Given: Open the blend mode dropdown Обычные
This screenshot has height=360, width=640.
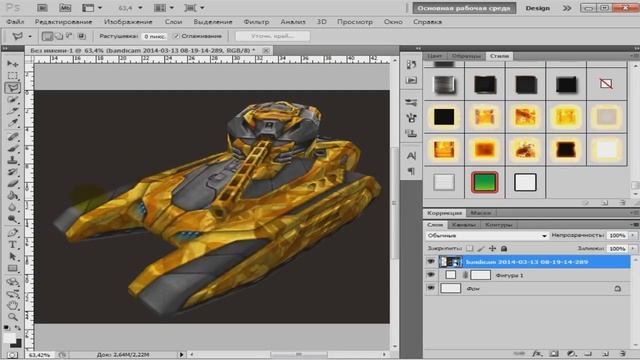Looking at the screenshot, I should [x=487, y=236].
